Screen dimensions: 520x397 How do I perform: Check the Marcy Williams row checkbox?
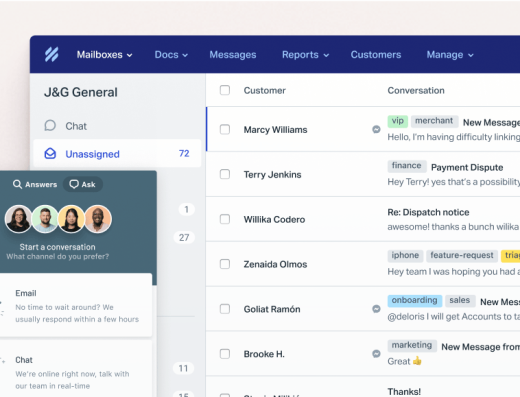coord(225,129)
